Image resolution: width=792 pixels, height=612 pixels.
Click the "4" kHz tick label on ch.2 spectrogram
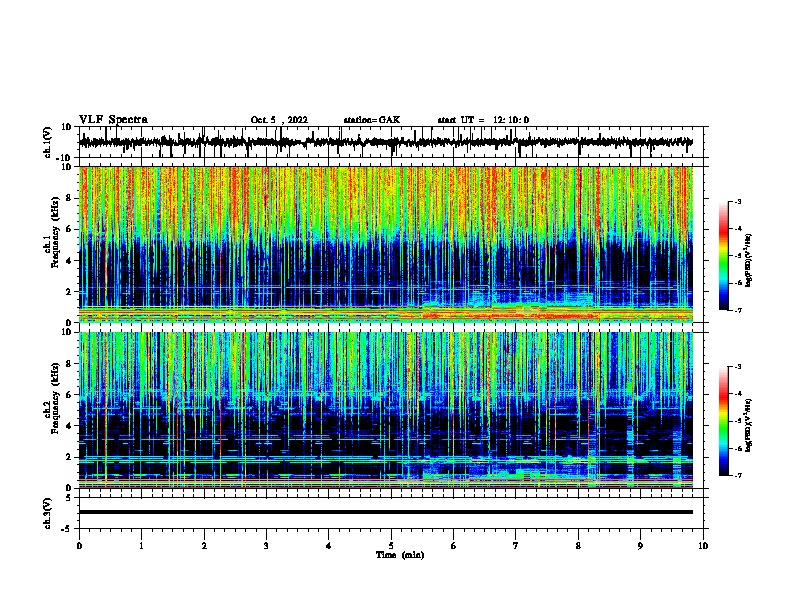pos(70,426)
